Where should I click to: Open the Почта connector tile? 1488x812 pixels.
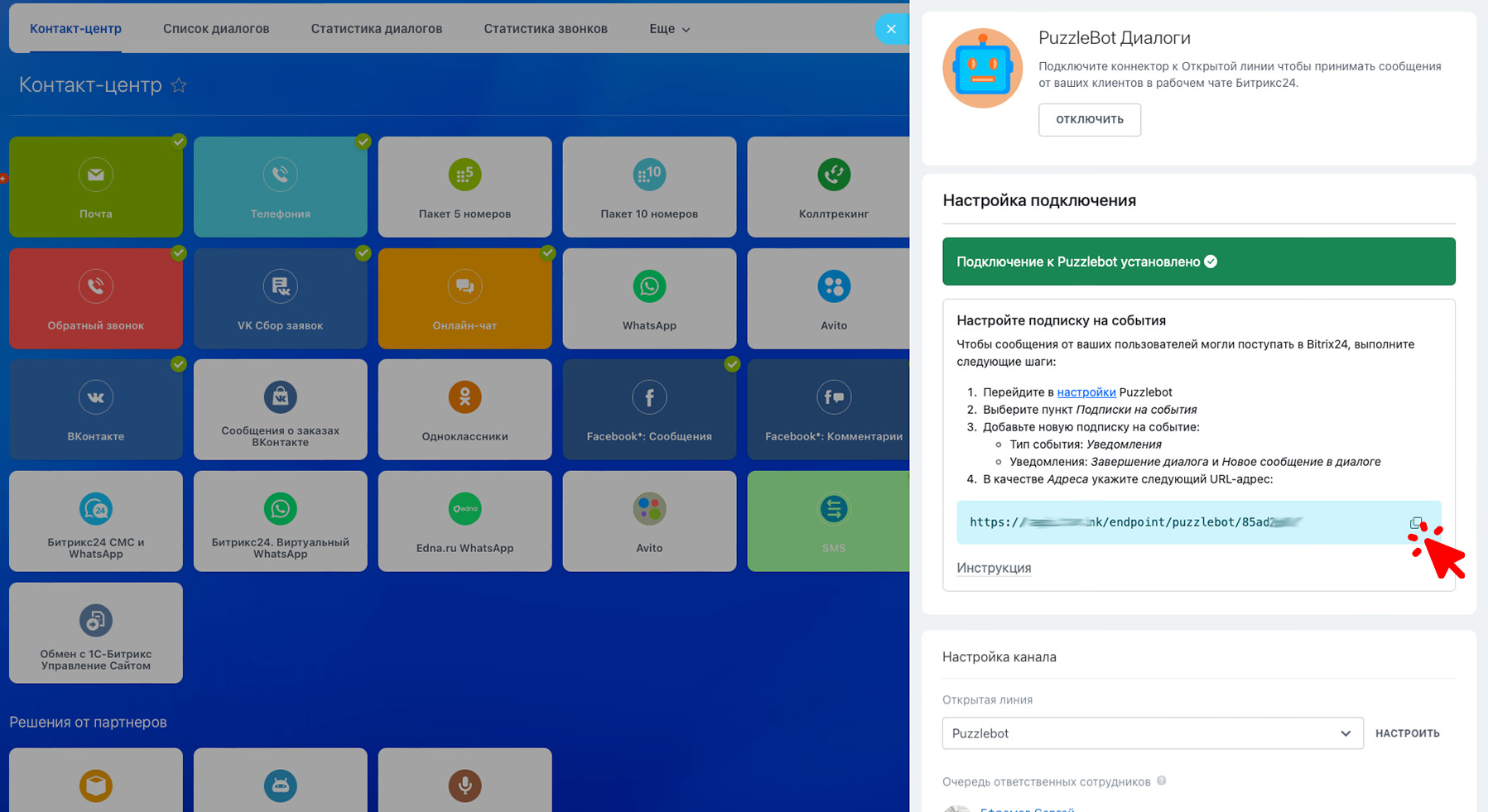[96, 187]
